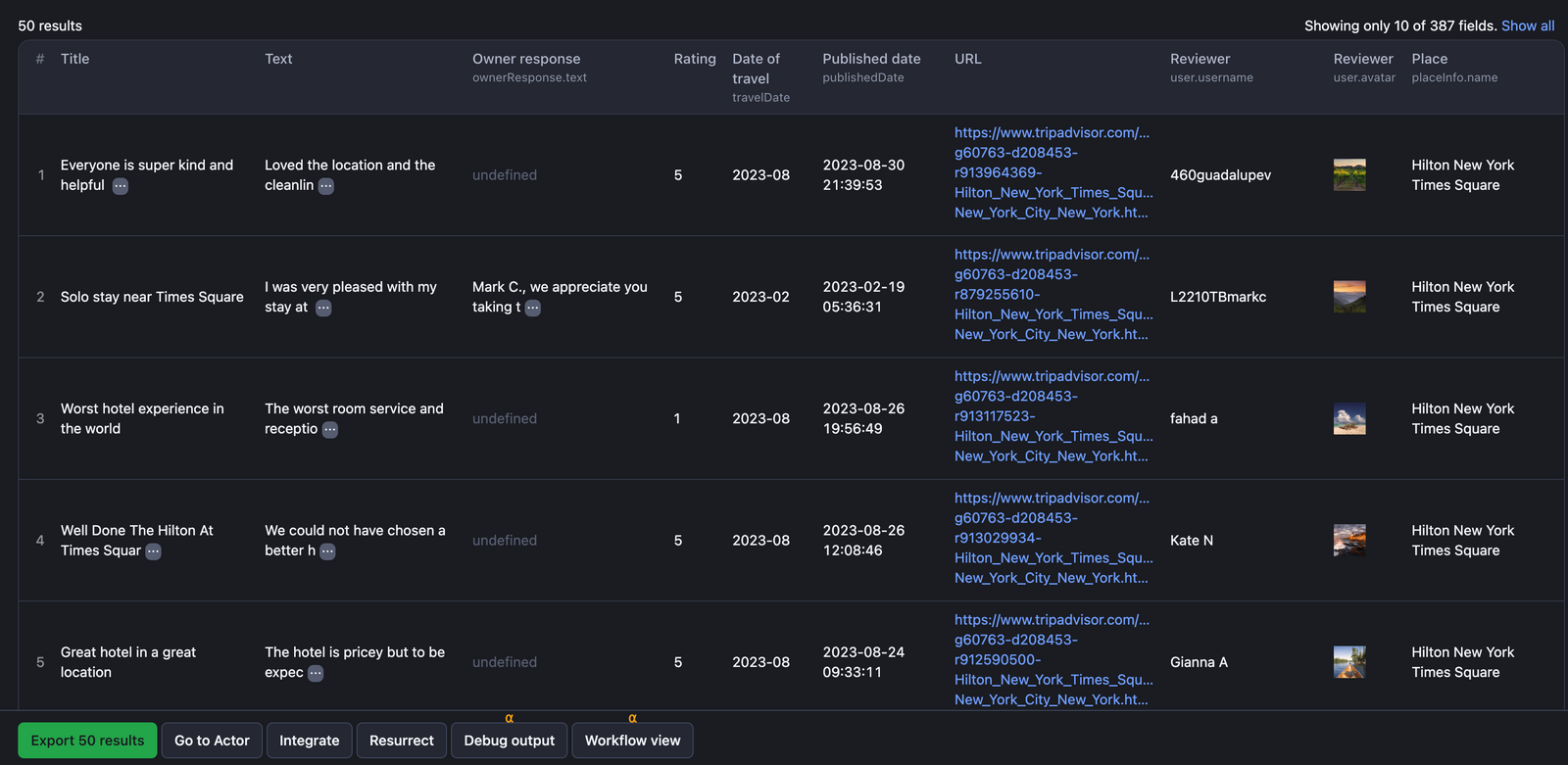Image resolution: width=1568 pixels, height=765 pixels.
Task: Open avatar thumbnail of 460guadalupev
Action: tap(1348, 175)
